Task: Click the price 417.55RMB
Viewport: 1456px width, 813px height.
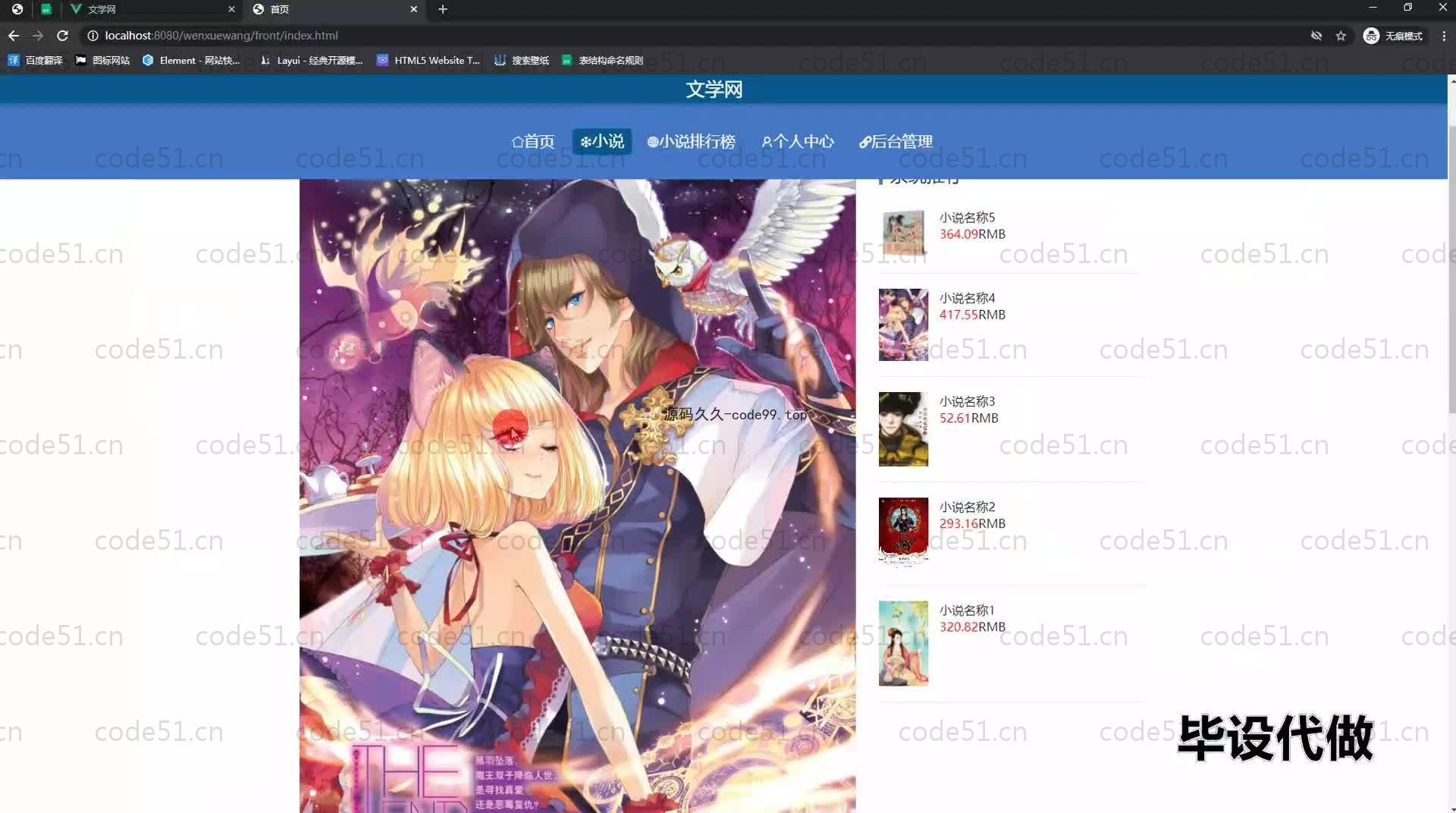Action: click(x=972, y=315)
